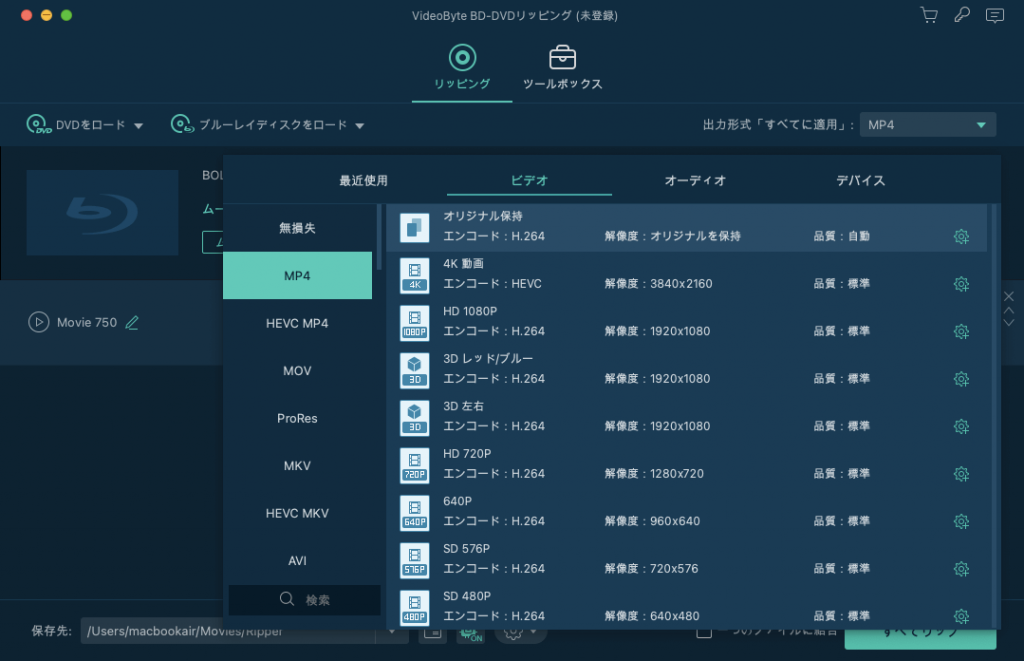Expand the DVDをロード dropdown arrow

pyautogui.click(x=139, y=126)
